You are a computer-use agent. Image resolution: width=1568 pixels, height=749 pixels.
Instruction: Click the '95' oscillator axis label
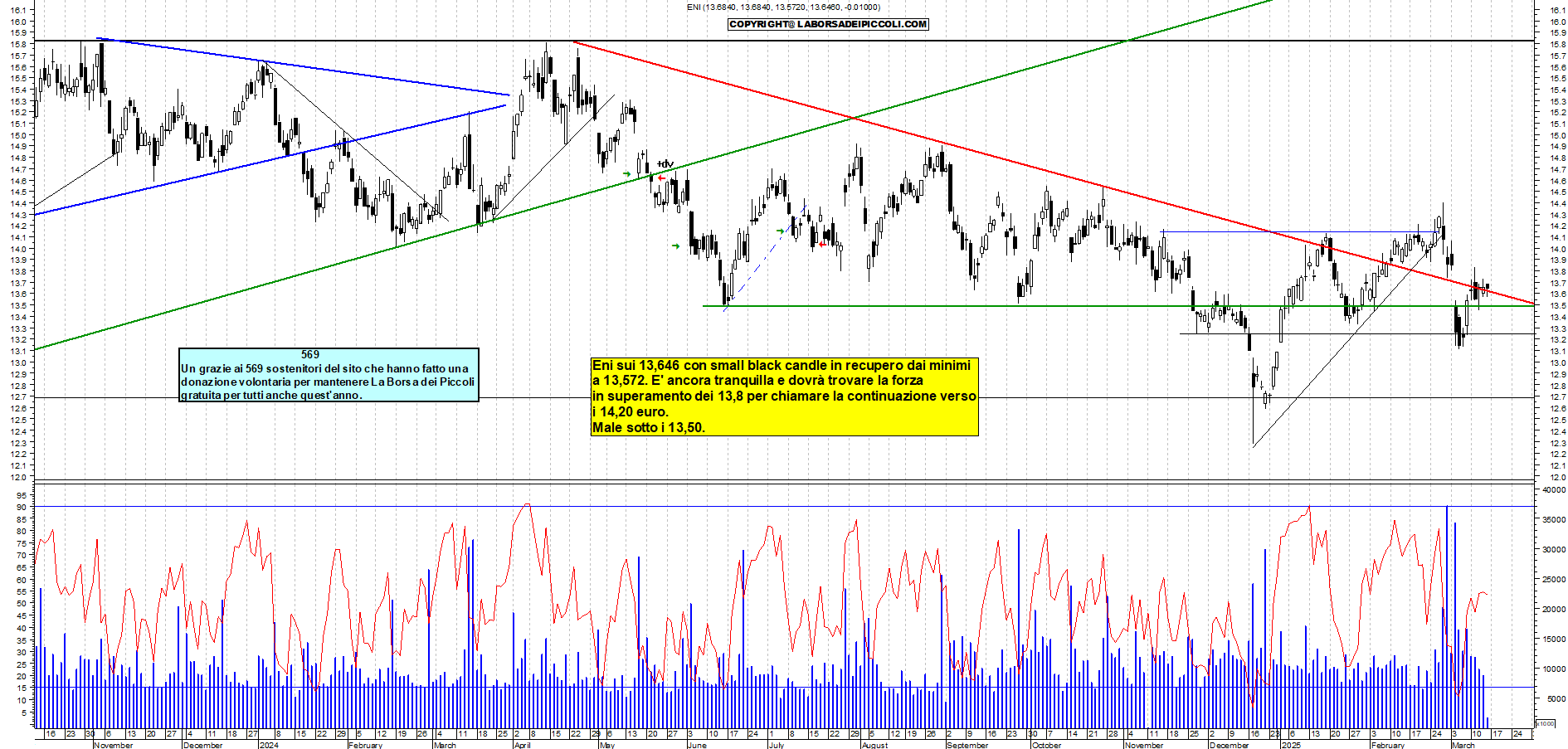coord(22,495)
